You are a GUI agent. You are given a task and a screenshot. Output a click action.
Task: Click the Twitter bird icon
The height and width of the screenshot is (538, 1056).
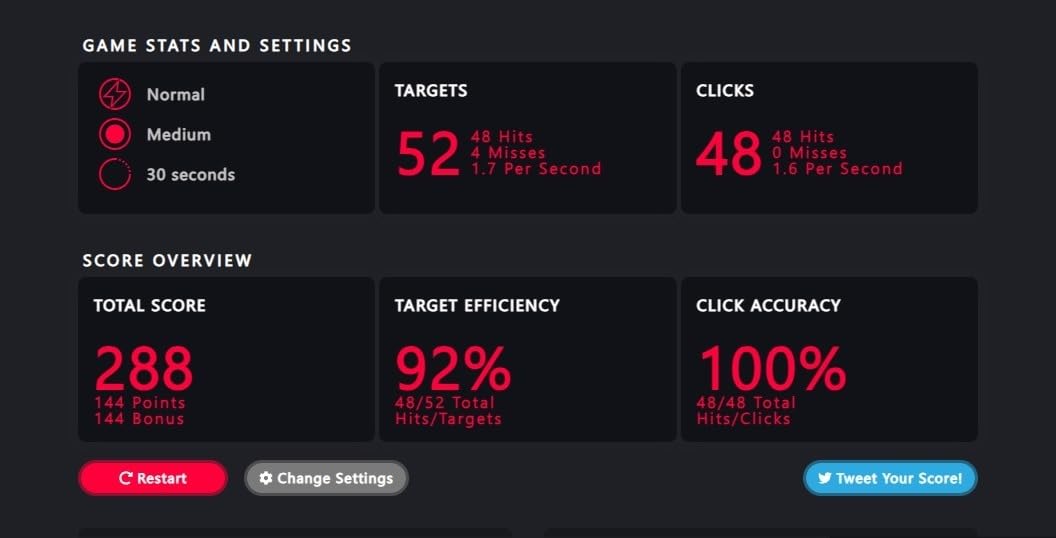[825, 478]
